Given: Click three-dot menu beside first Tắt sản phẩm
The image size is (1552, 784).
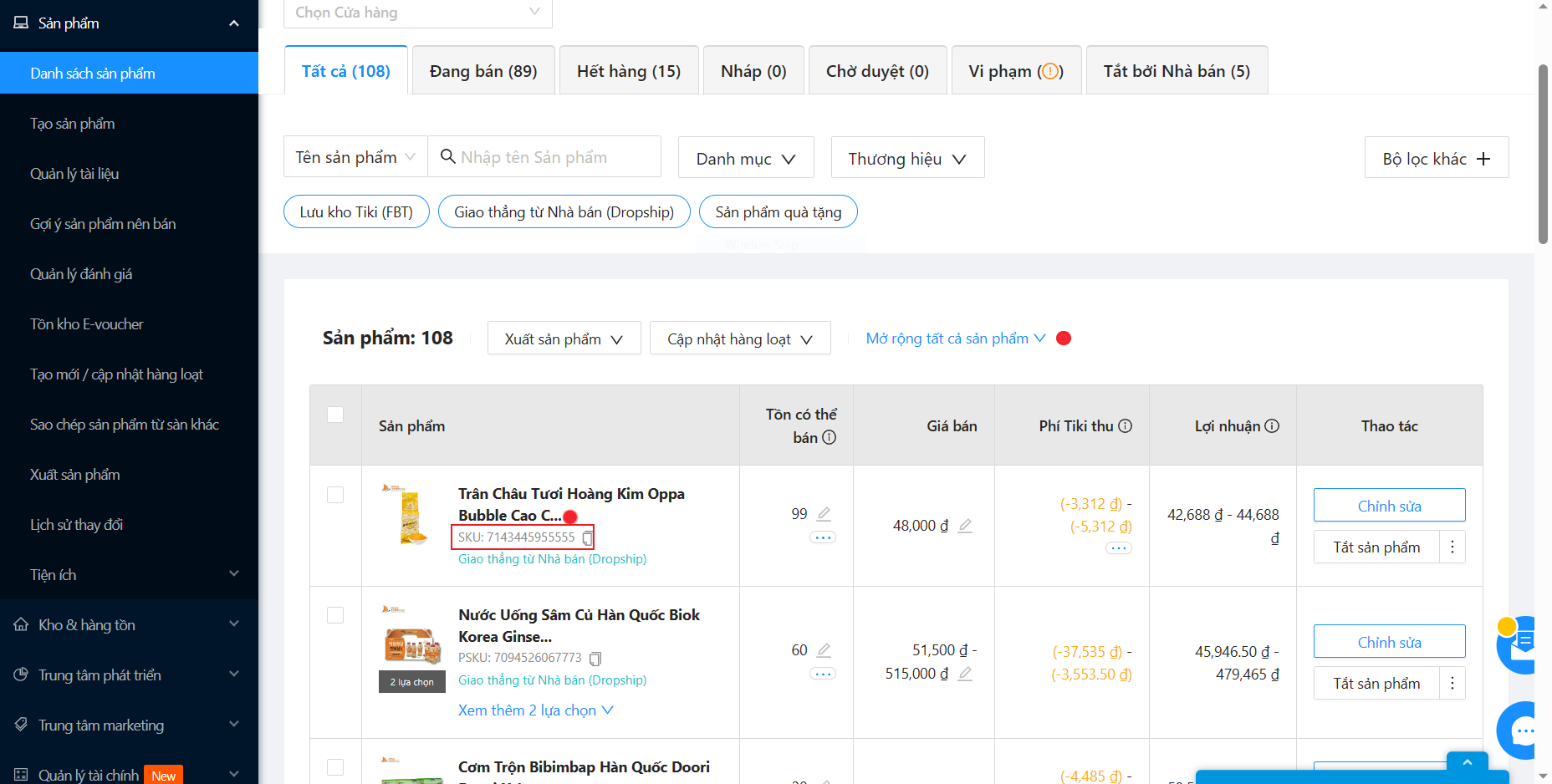Looking at the screenshot, I should point(1452,547).
